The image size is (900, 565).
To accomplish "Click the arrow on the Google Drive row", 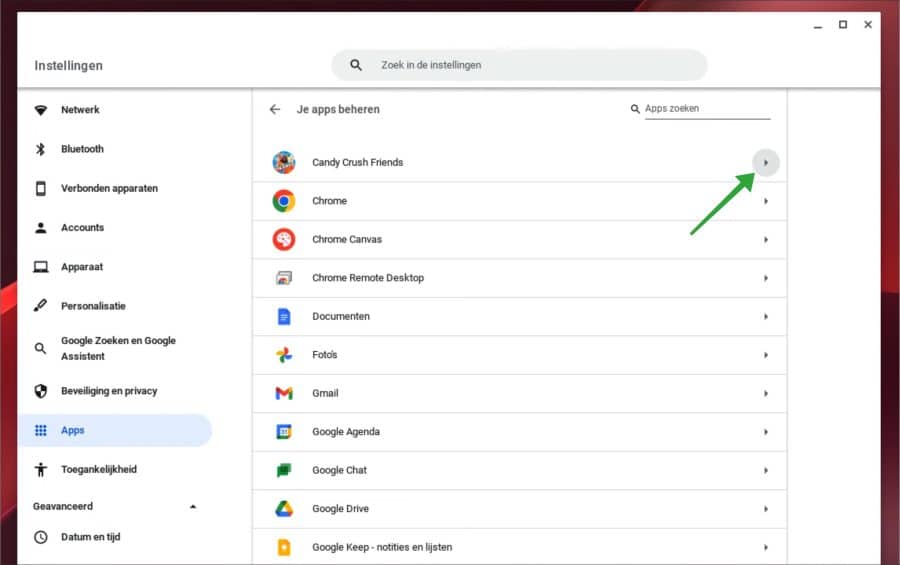I will point(766,509).
